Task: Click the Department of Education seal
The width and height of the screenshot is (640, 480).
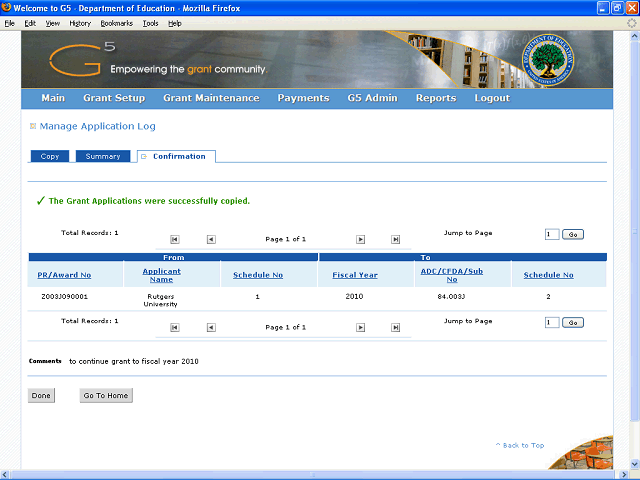Action: (x=548, y=60)
